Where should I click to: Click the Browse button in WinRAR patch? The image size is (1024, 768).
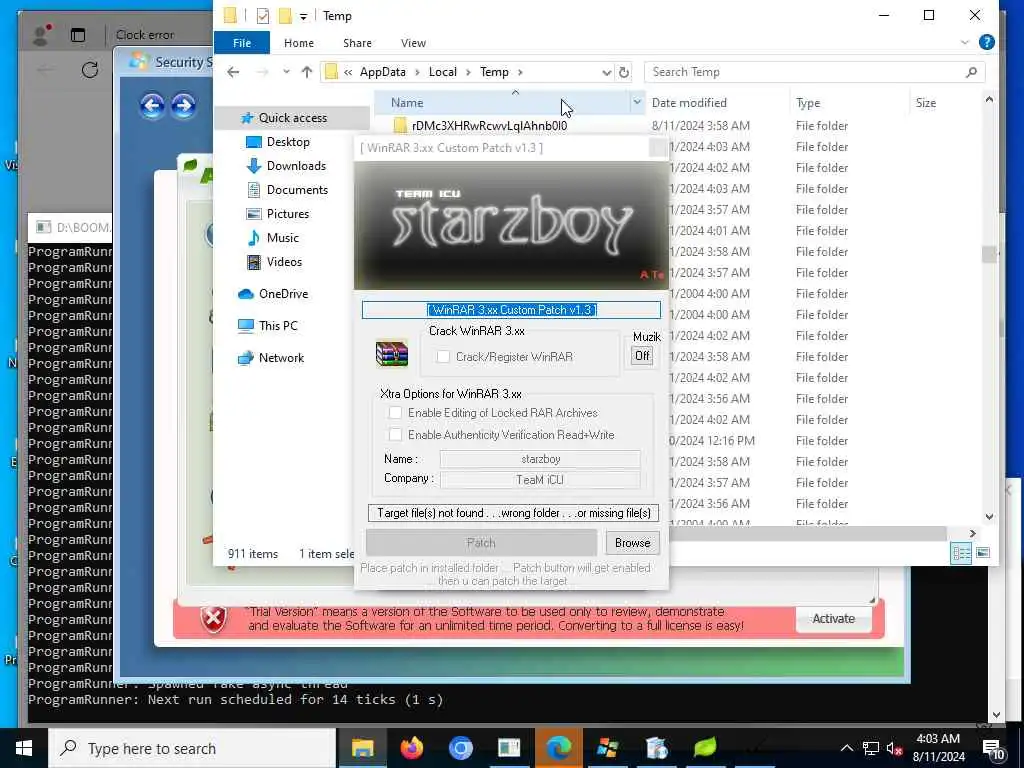click(x=632, y=543)
